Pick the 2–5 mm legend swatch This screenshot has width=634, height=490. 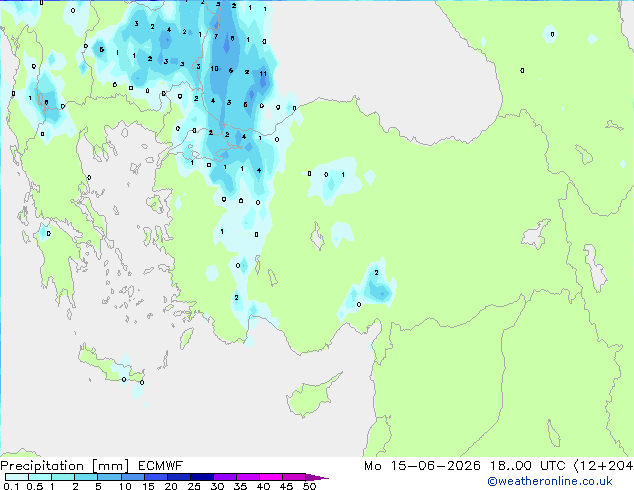(x=86, y=477)
